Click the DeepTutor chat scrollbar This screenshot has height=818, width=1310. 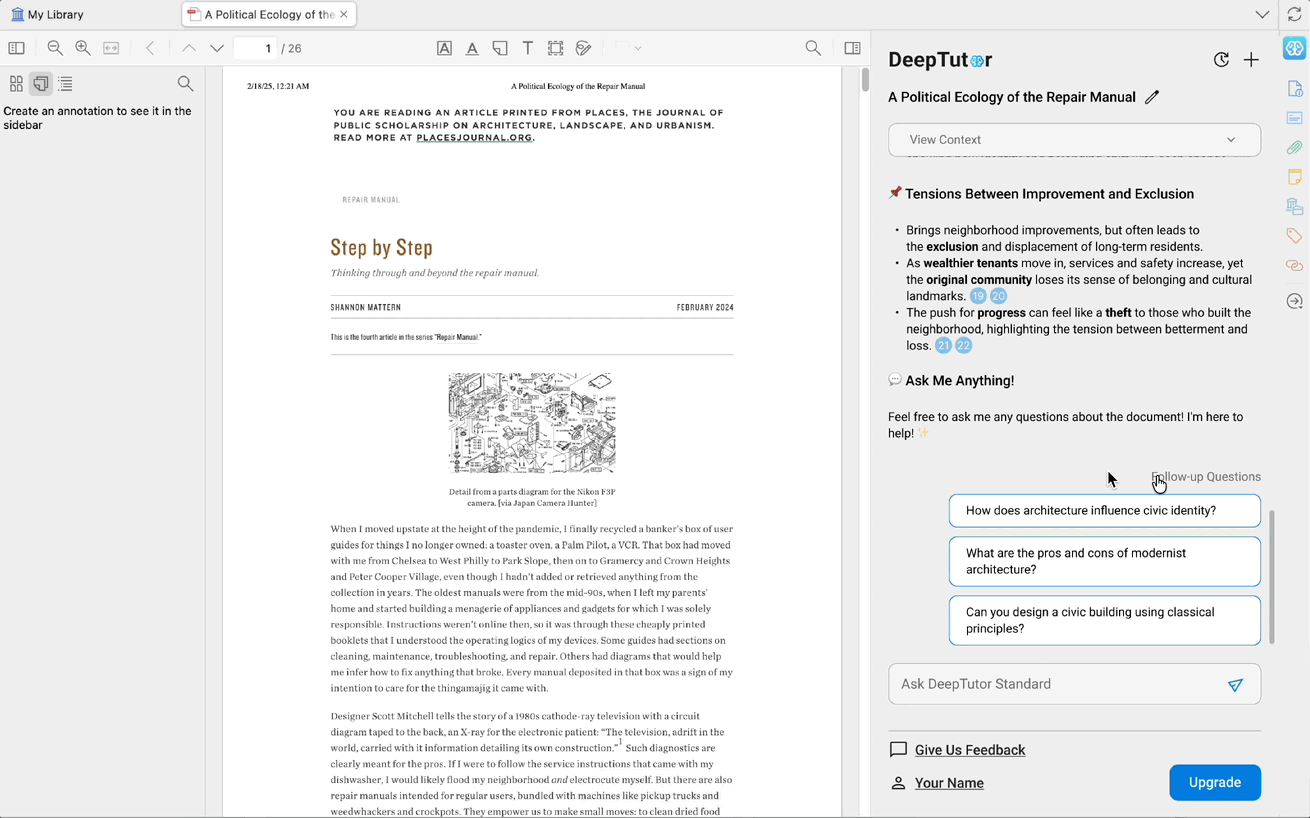coord(1272,577)
